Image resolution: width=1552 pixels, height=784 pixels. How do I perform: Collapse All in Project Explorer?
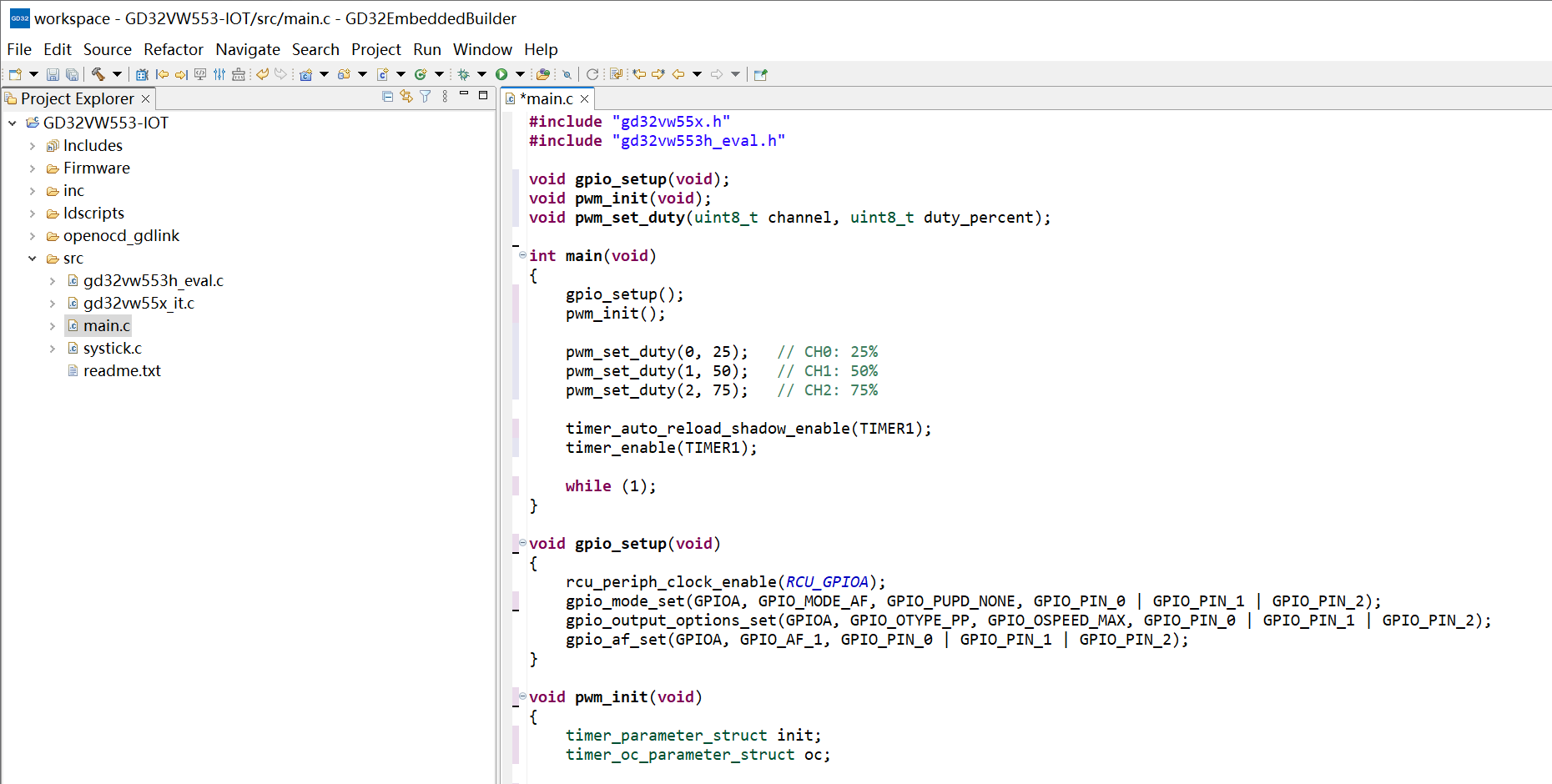click(387, 97)
